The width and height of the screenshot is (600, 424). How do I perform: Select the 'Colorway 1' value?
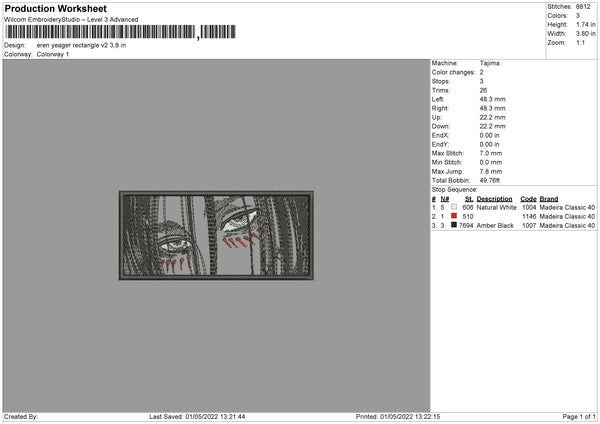click(x=53, y=54)
